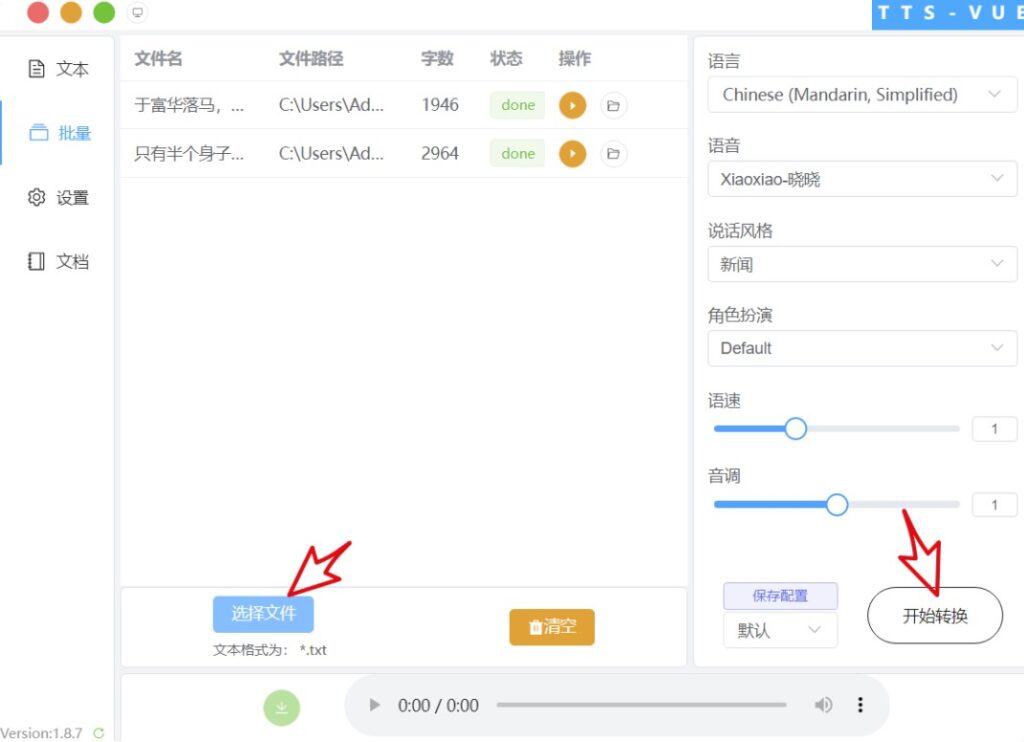Expand the Xiaoxiao-晓晓 voice dropdown
Screen dimensions: 1024x742
[861, 179]
